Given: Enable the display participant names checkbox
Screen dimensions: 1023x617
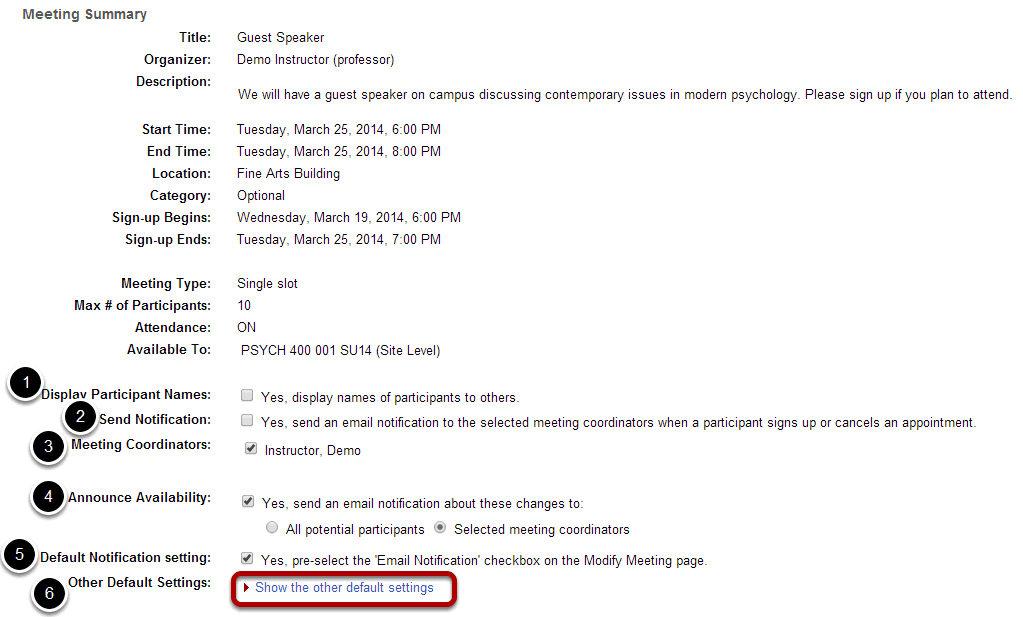Looking at the screenshot, I should coord(247,395).
